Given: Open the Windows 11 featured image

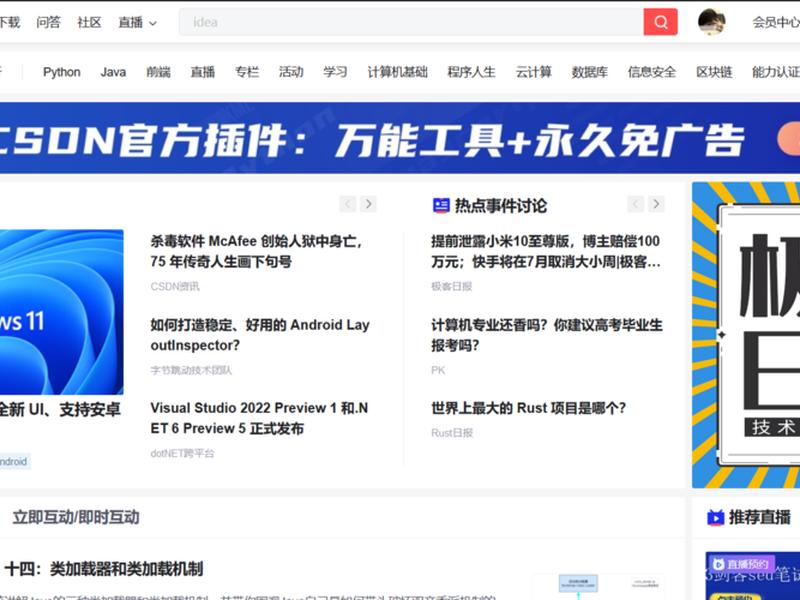Looking at the screenshot, I should (x=61, y=312).
